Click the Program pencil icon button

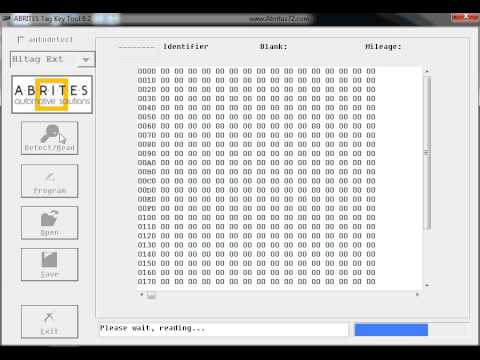(x=50, y=181)
